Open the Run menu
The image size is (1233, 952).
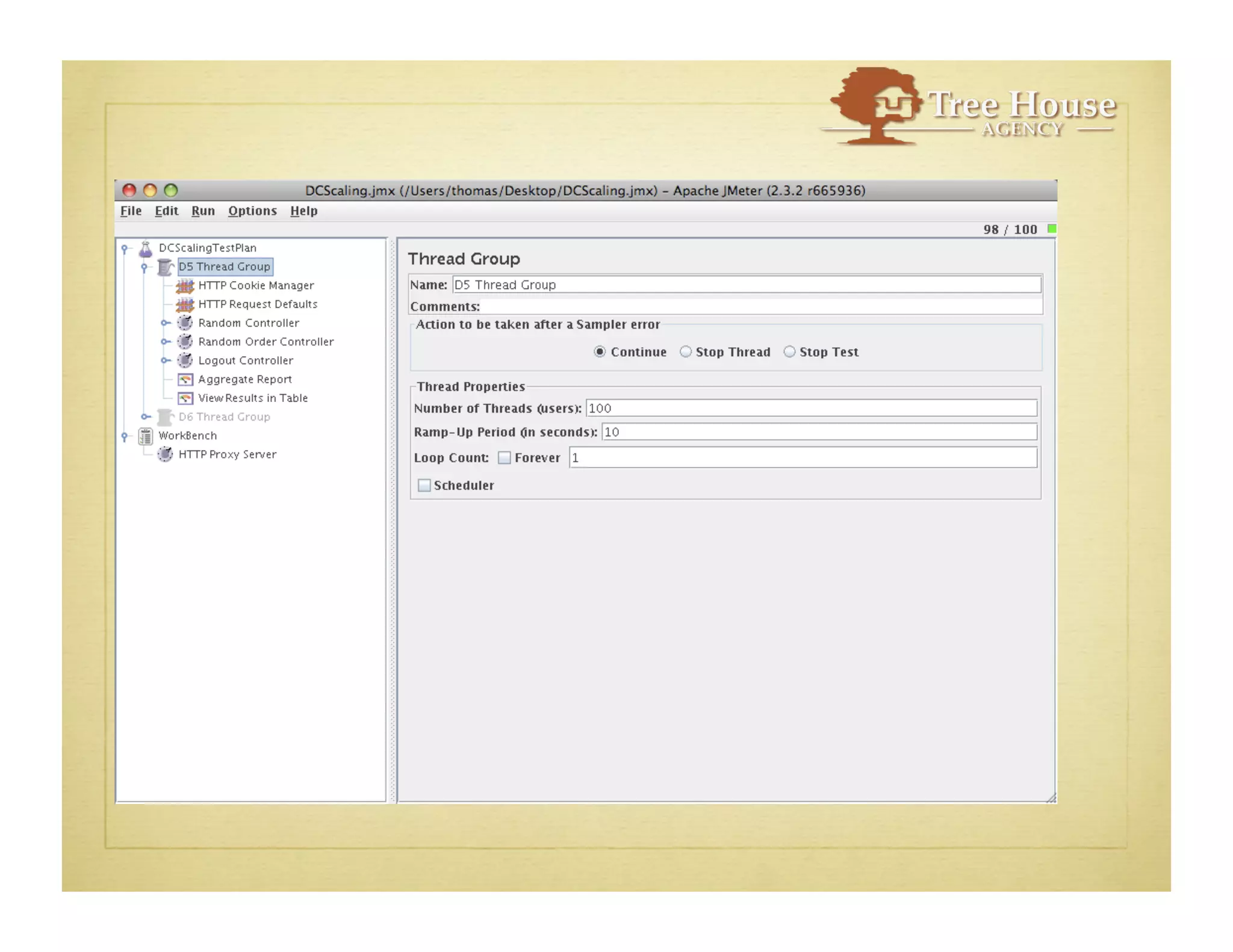tap(203, 211)
